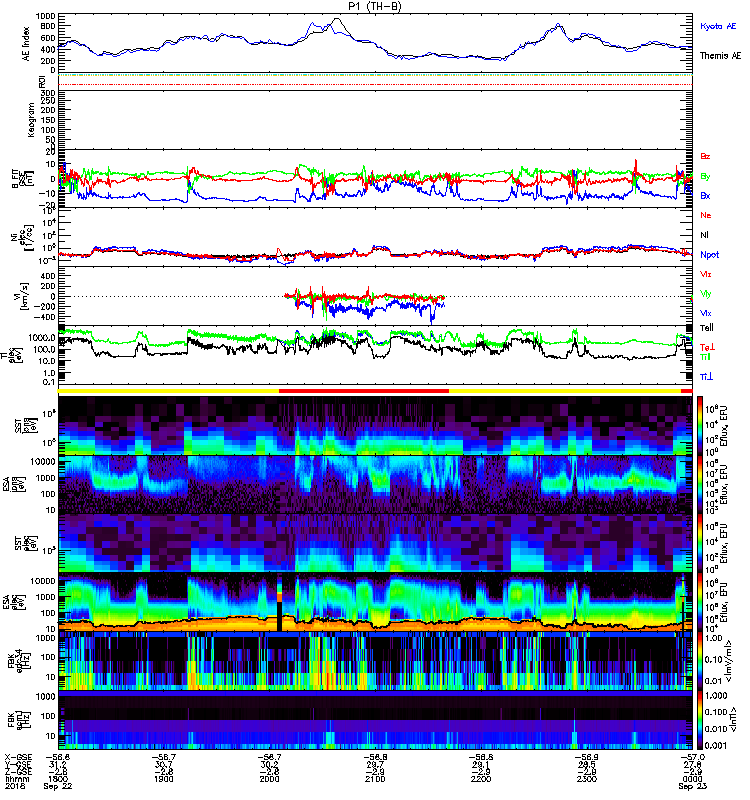The height and width of the screenshot is (800, 750).
Task: Select the red "Ne" density legend label
Action: 705,215
